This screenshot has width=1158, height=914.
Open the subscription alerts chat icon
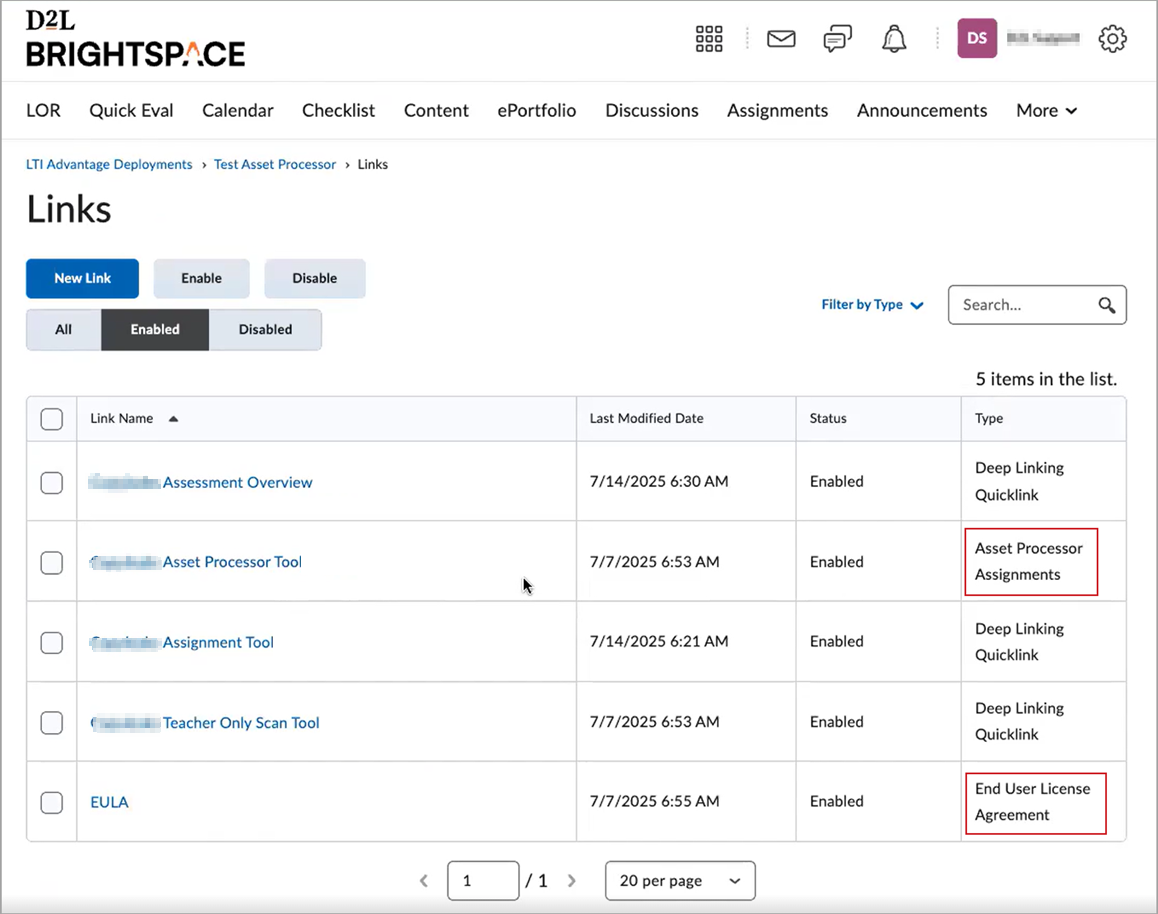click(837, 38)
